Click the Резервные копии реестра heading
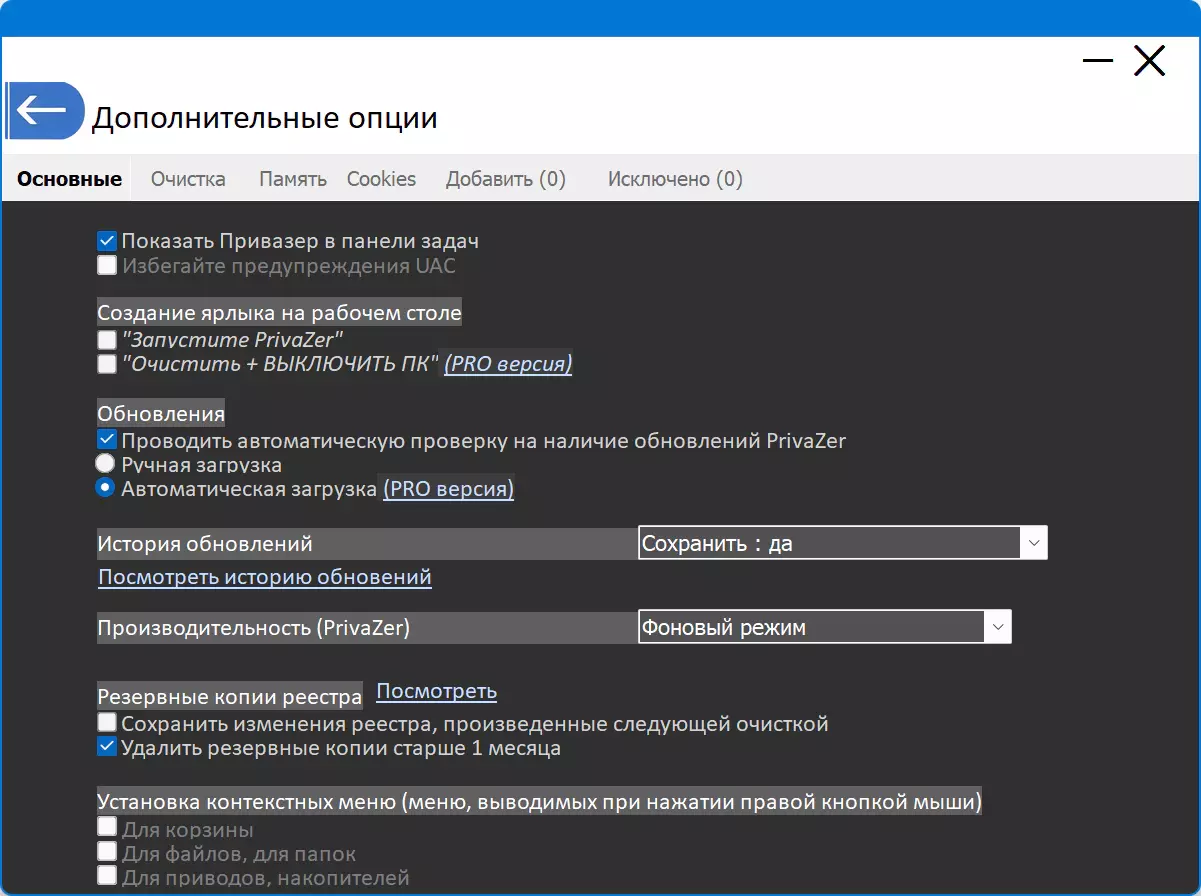 click(x=230, y=696)
